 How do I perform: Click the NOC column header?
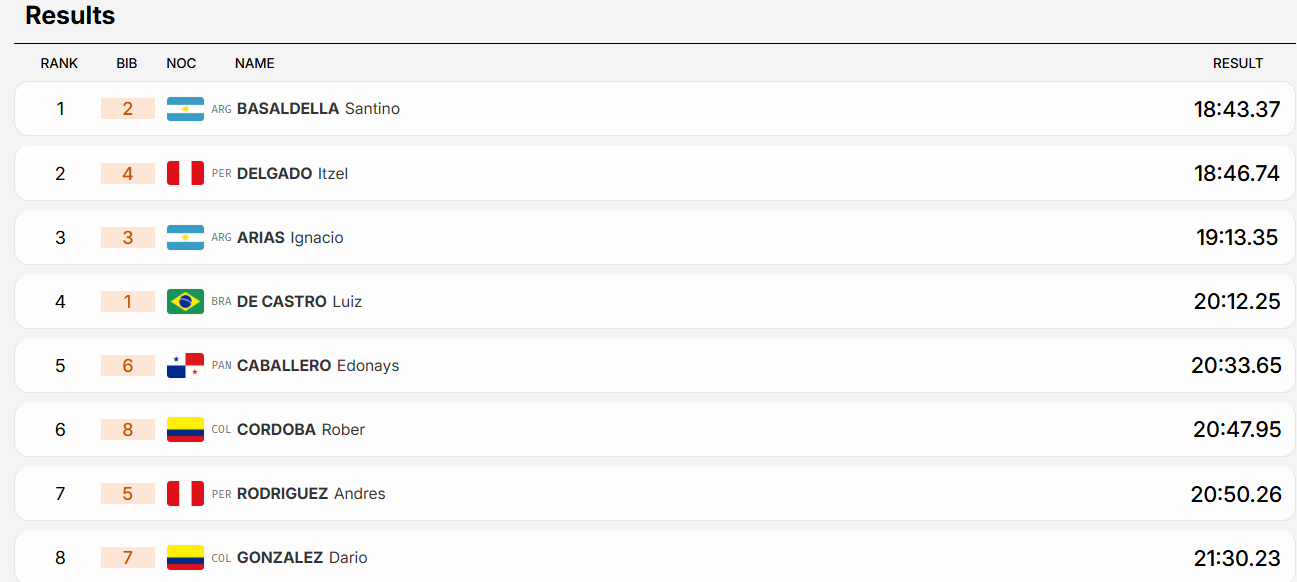tap(181, 63)
